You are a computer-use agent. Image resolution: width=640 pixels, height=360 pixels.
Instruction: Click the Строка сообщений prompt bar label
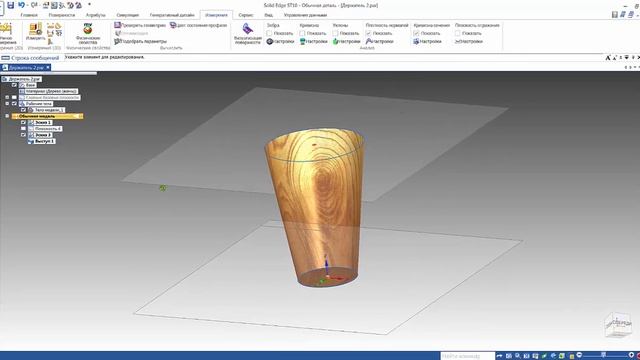pos(35,58)
